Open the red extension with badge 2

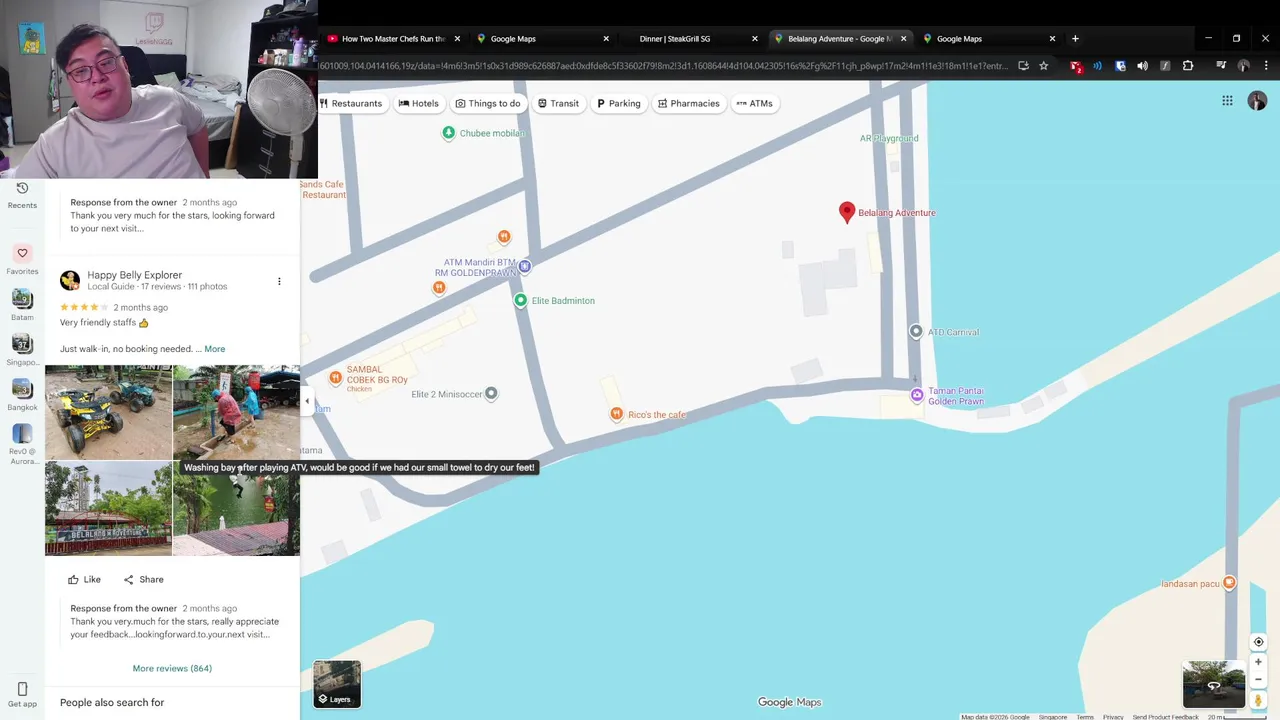click(x=1076, y=66)
